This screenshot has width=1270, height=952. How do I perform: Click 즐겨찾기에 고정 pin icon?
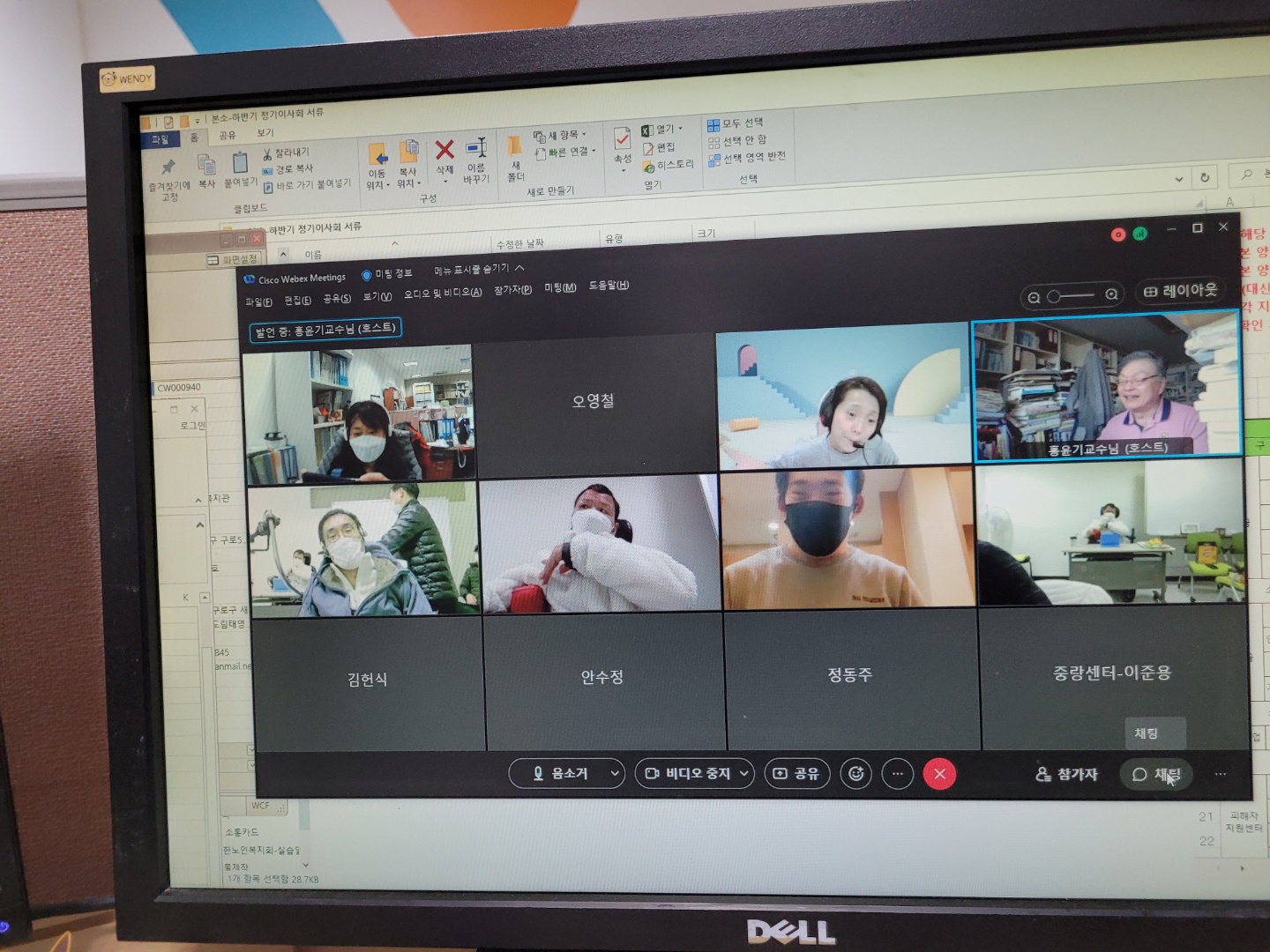tap(168, 179)
